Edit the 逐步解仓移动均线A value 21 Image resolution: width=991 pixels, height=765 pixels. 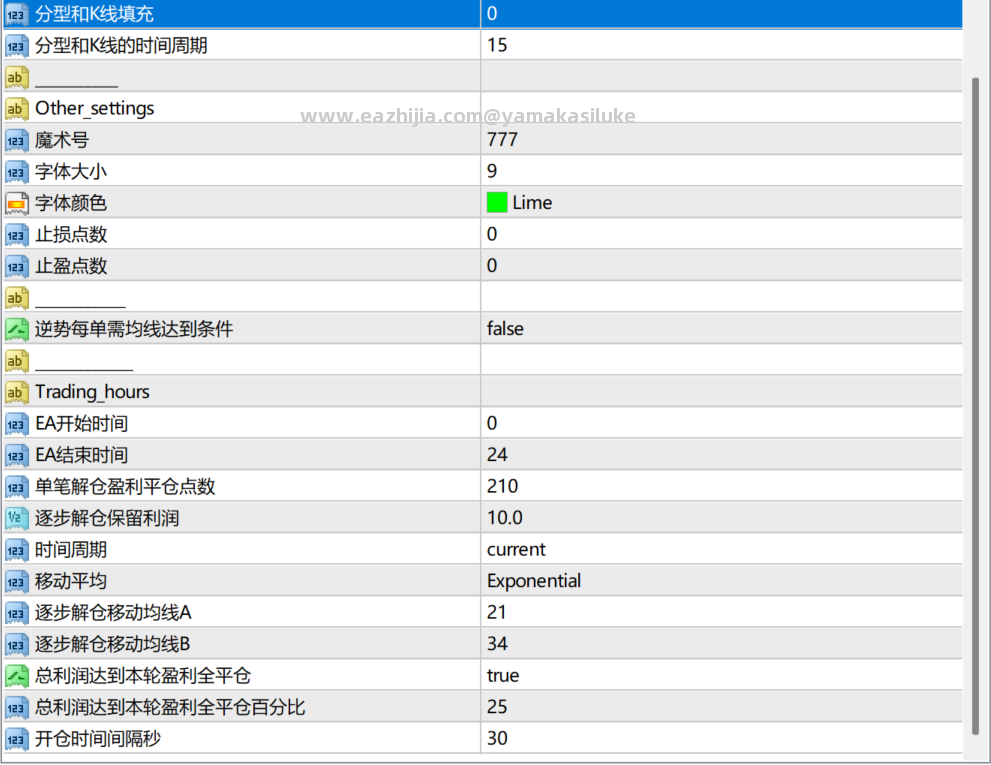[x=721, y=612]
